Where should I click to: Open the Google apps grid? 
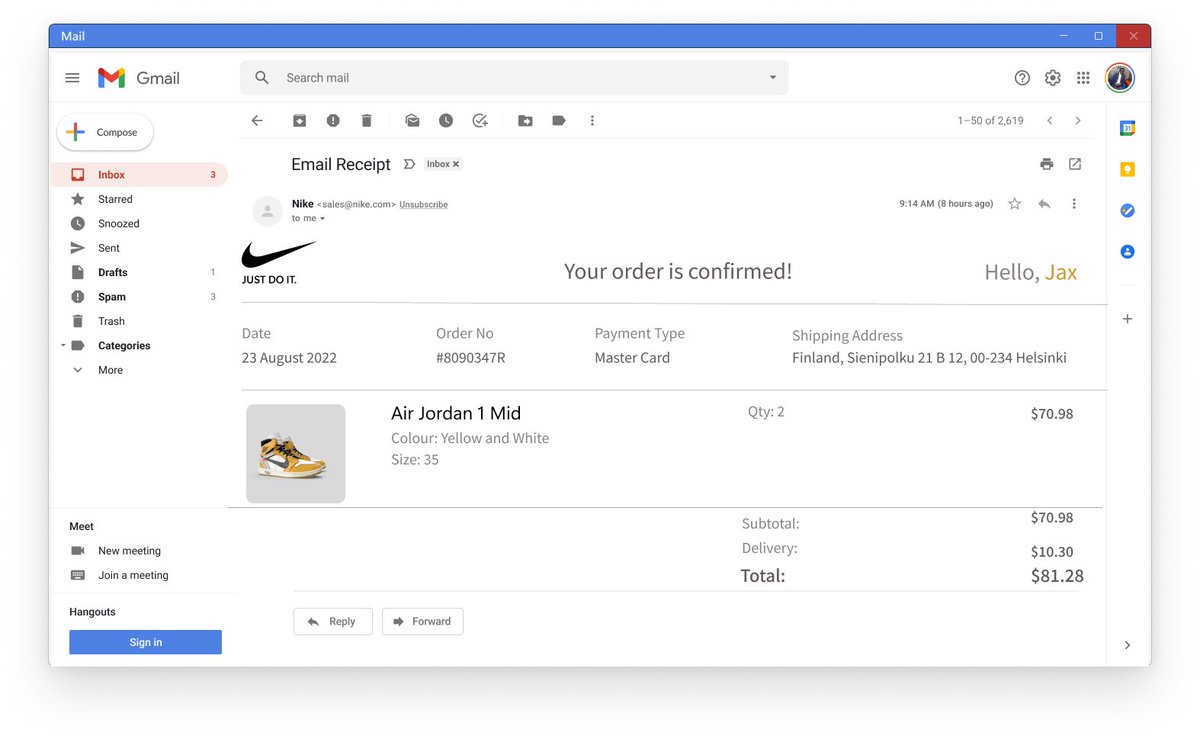tap(1083, 78)
